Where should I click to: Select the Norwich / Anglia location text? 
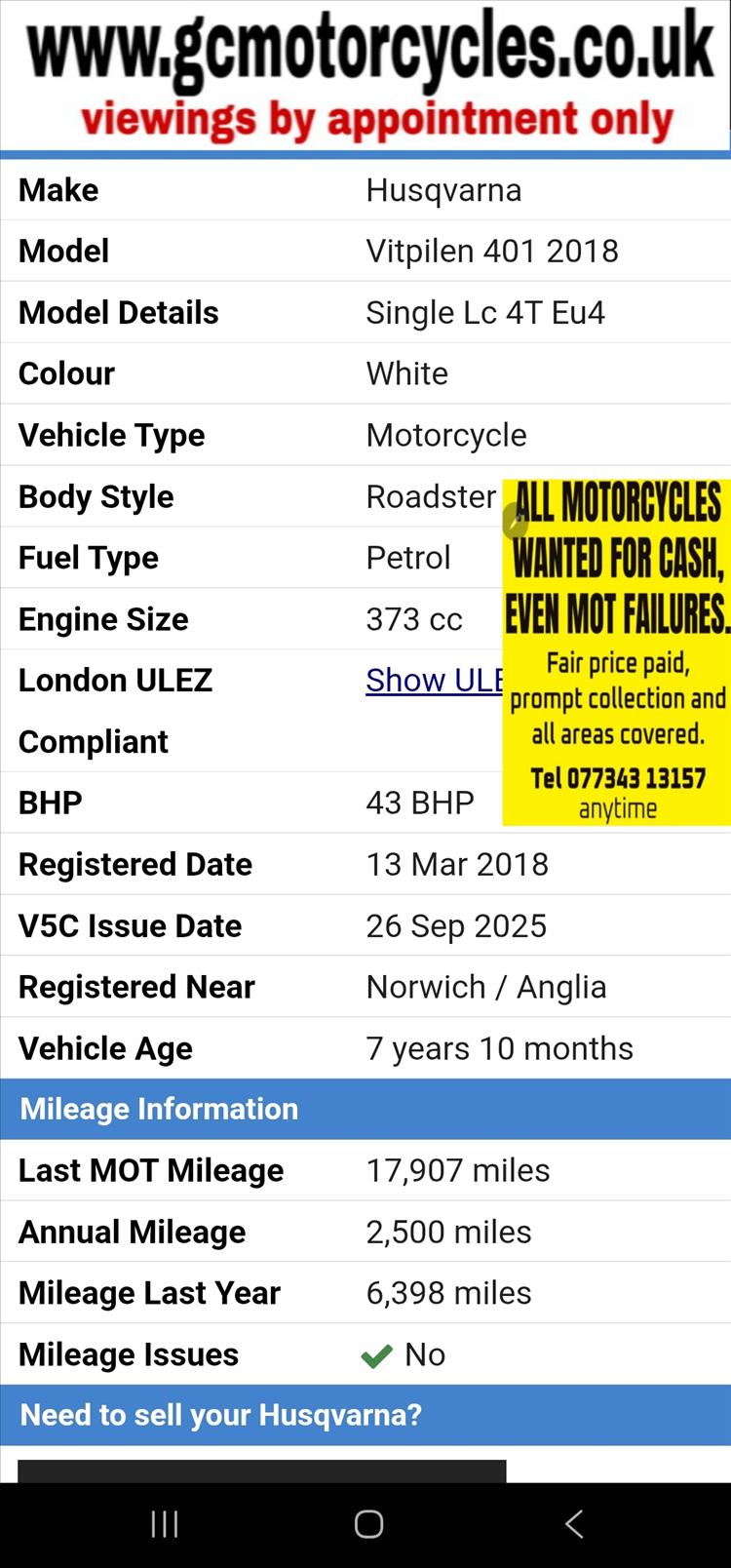(x=486, y=987)
